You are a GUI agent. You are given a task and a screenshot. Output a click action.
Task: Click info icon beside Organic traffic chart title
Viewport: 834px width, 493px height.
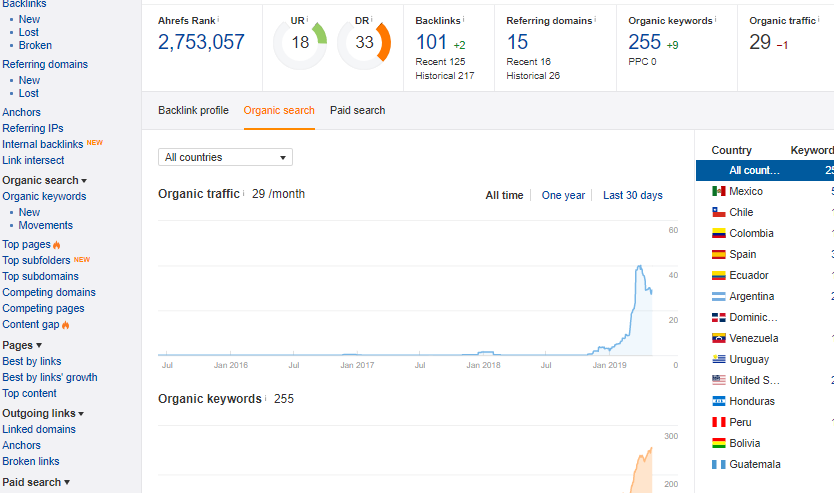tap(244, 193)
